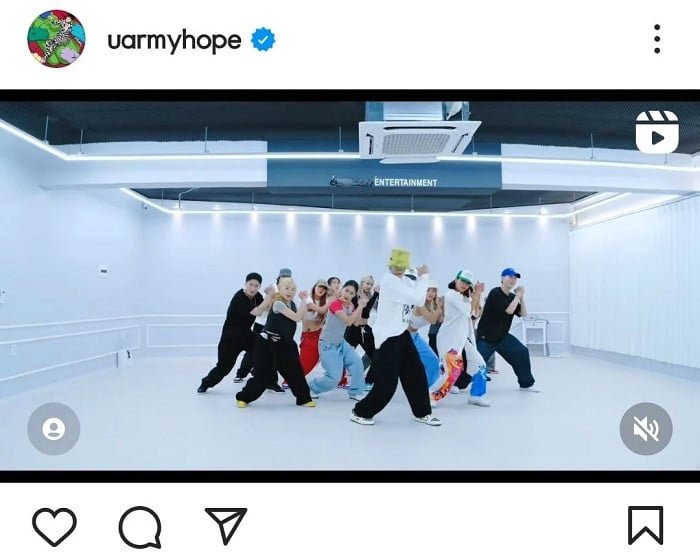Tap the dancer in the yellow bucket hat
The width and height of the screenshot is (700, 554).
point(396,337)
